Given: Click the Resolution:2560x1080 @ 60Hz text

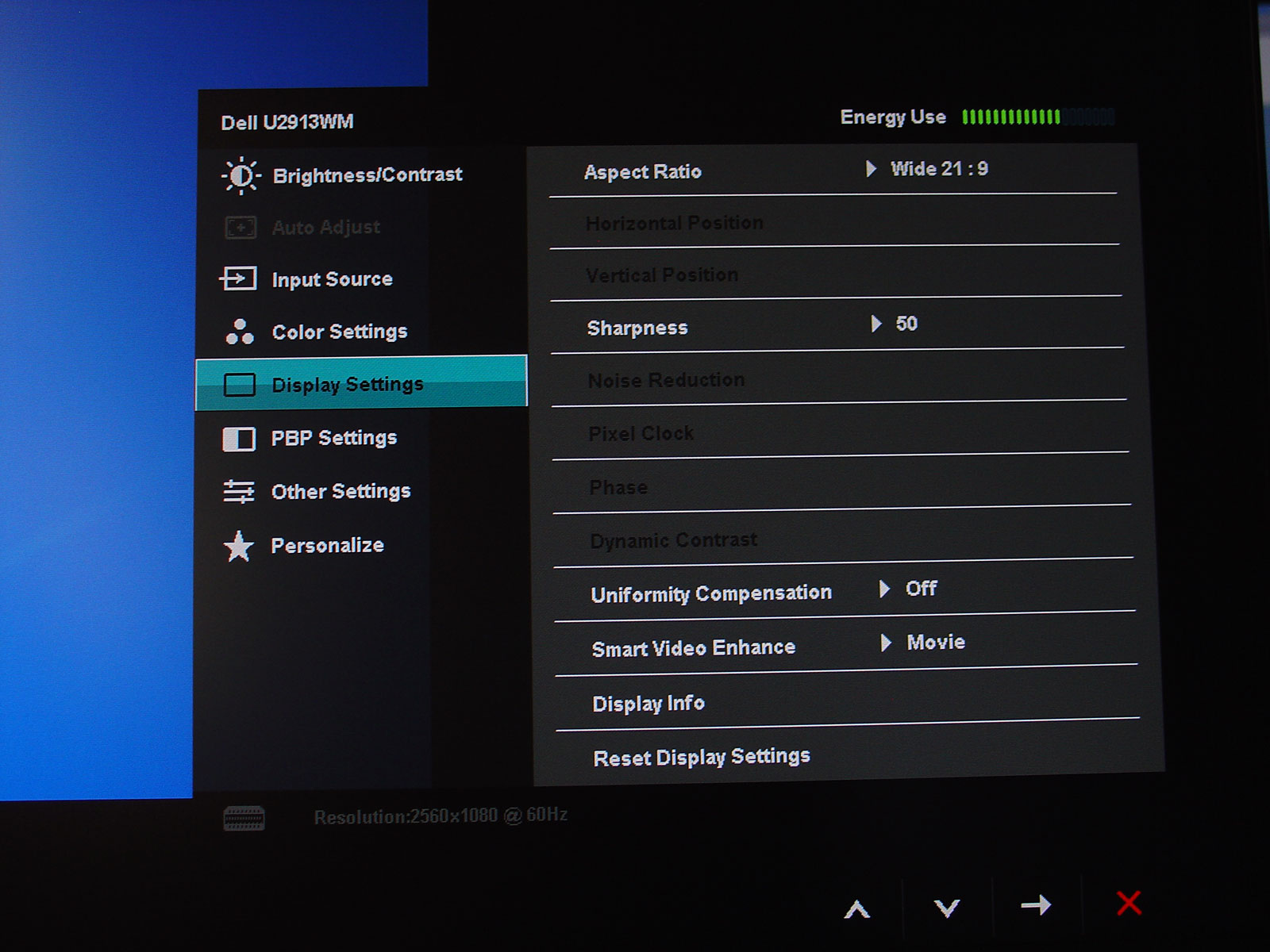Looking at the screenshot, I should click(441, 816).
